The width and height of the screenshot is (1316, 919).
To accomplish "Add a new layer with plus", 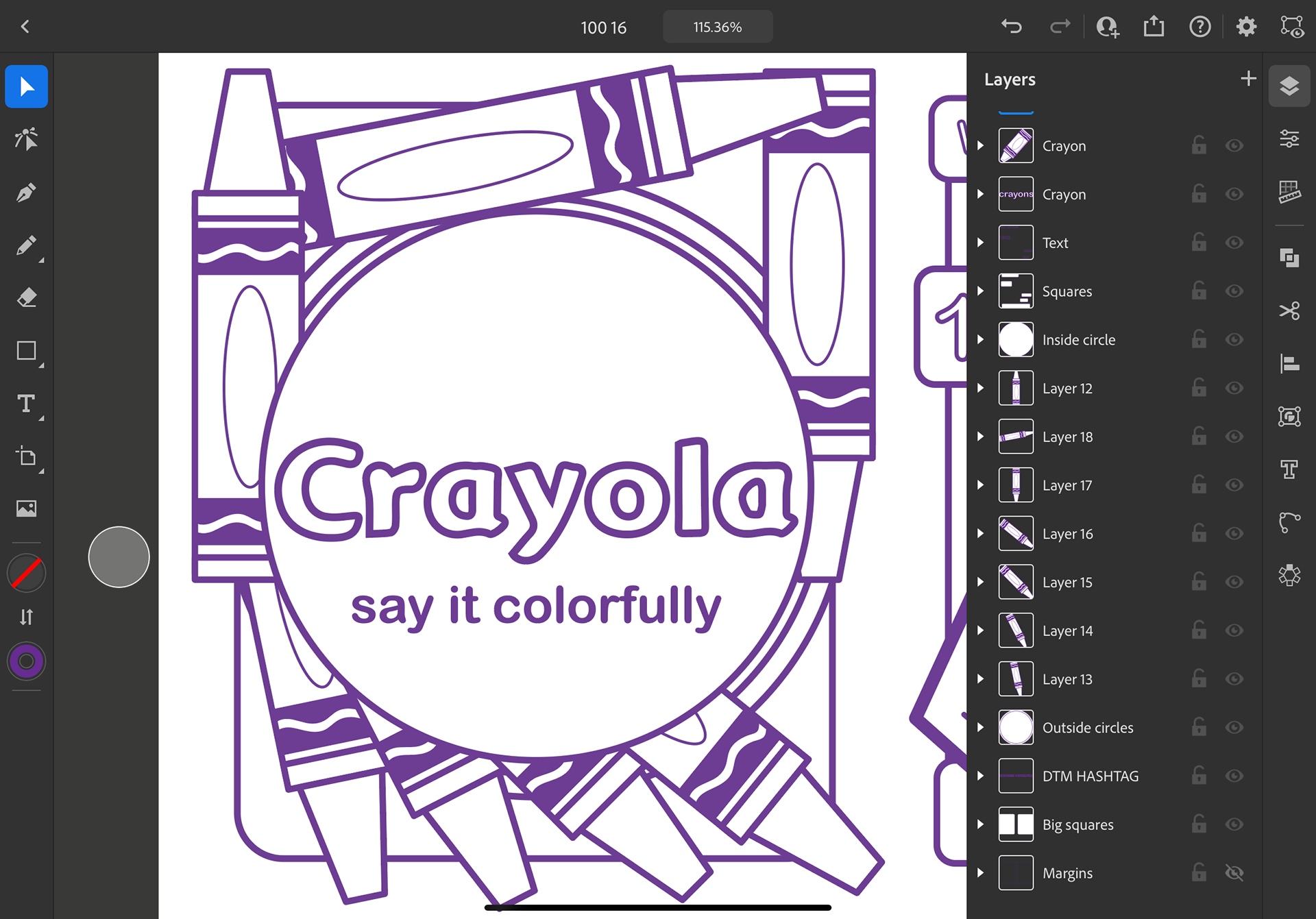I will [1248, 79].
